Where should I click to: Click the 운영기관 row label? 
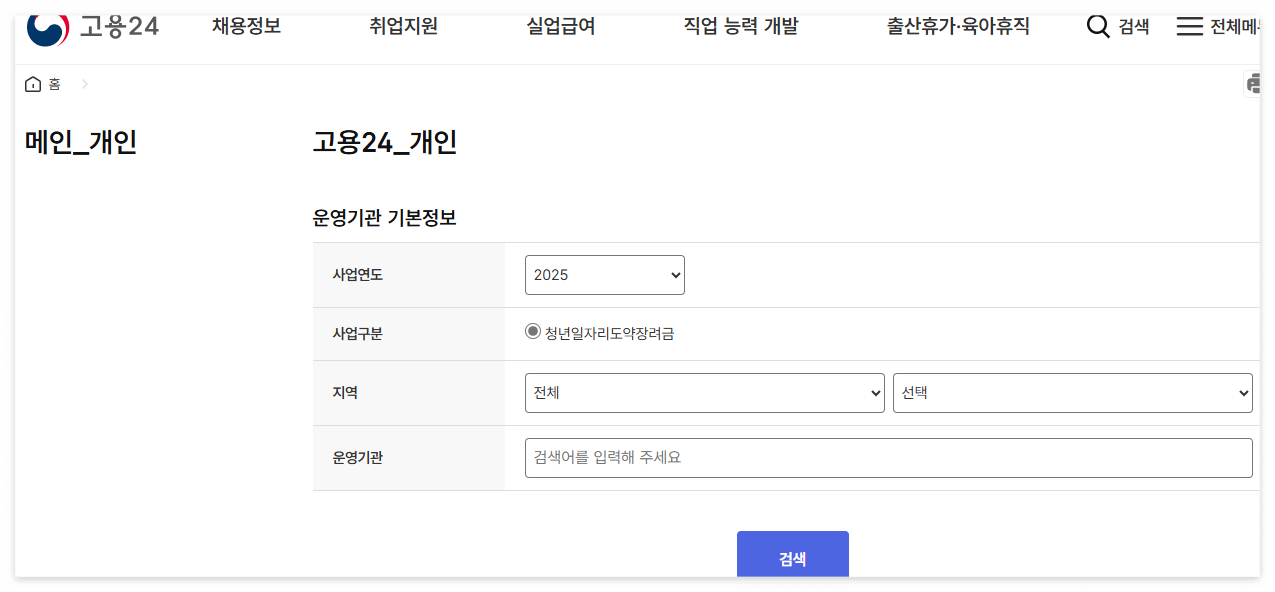pyautogui.click(x=358, y=458)
